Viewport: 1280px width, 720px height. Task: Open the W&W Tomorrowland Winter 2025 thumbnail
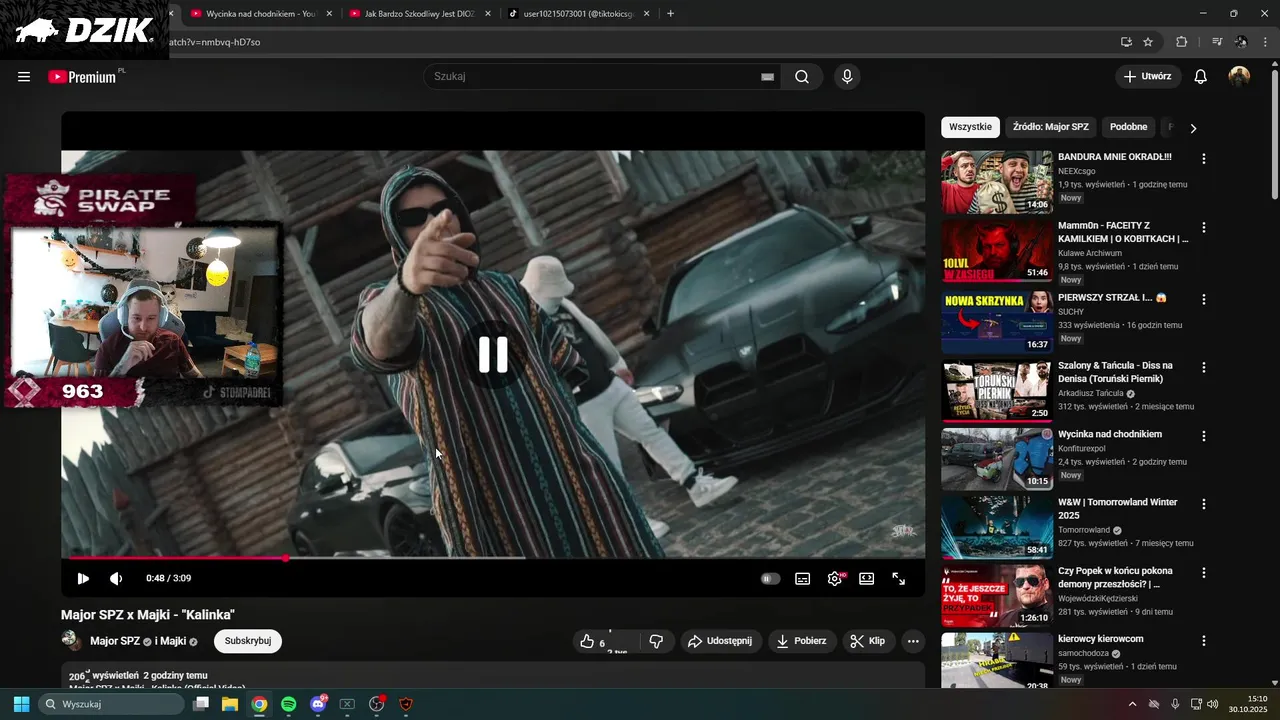997,527
